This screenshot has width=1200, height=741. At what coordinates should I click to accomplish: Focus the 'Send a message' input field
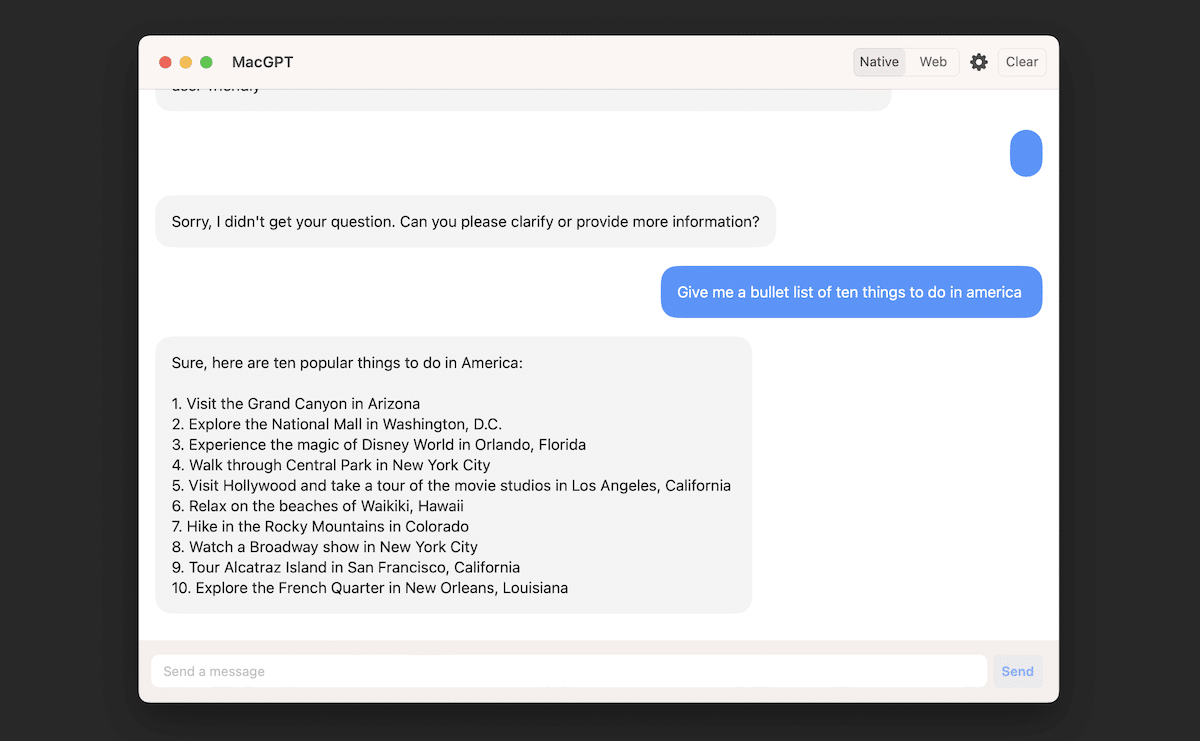[568, 671]
